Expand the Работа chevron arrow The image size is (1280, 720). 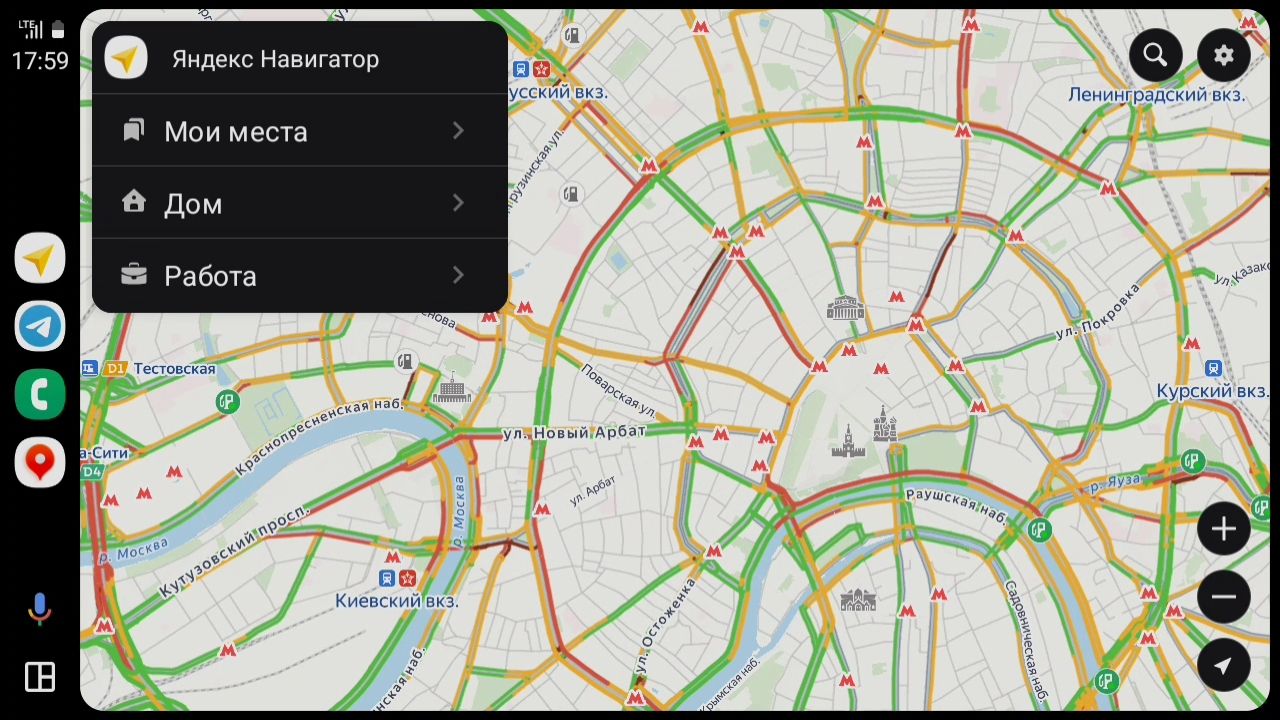458,275
